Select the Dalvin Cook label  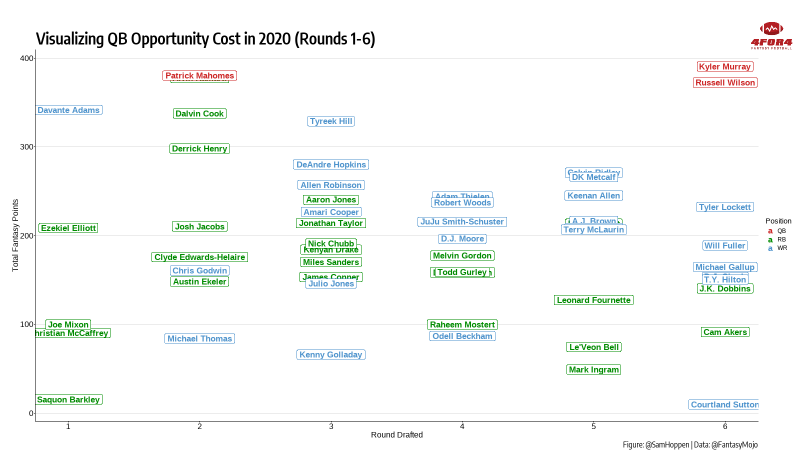200,114
